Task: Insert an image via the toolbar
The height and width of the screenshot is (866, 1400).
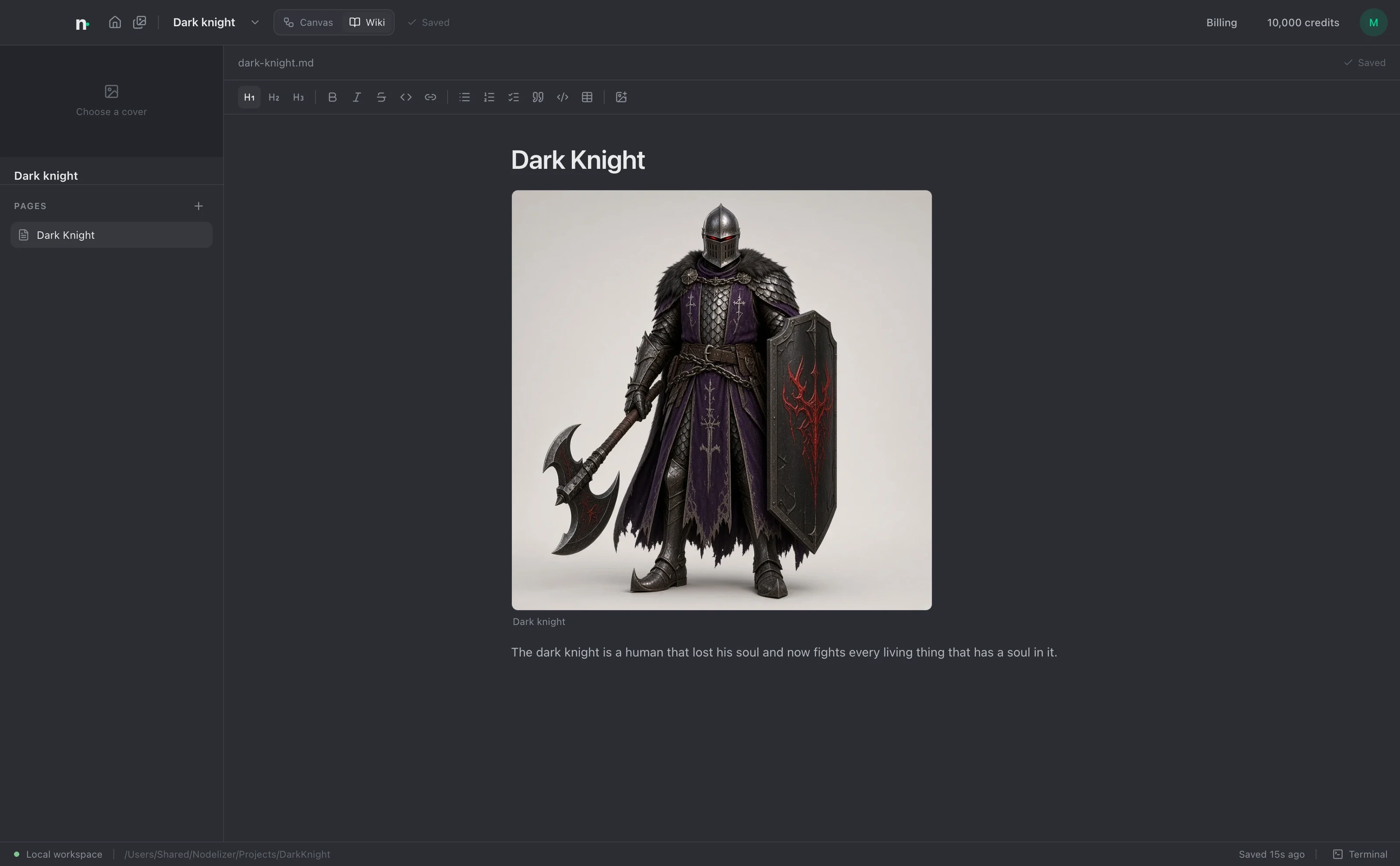Action: click(x=622, y=98)
